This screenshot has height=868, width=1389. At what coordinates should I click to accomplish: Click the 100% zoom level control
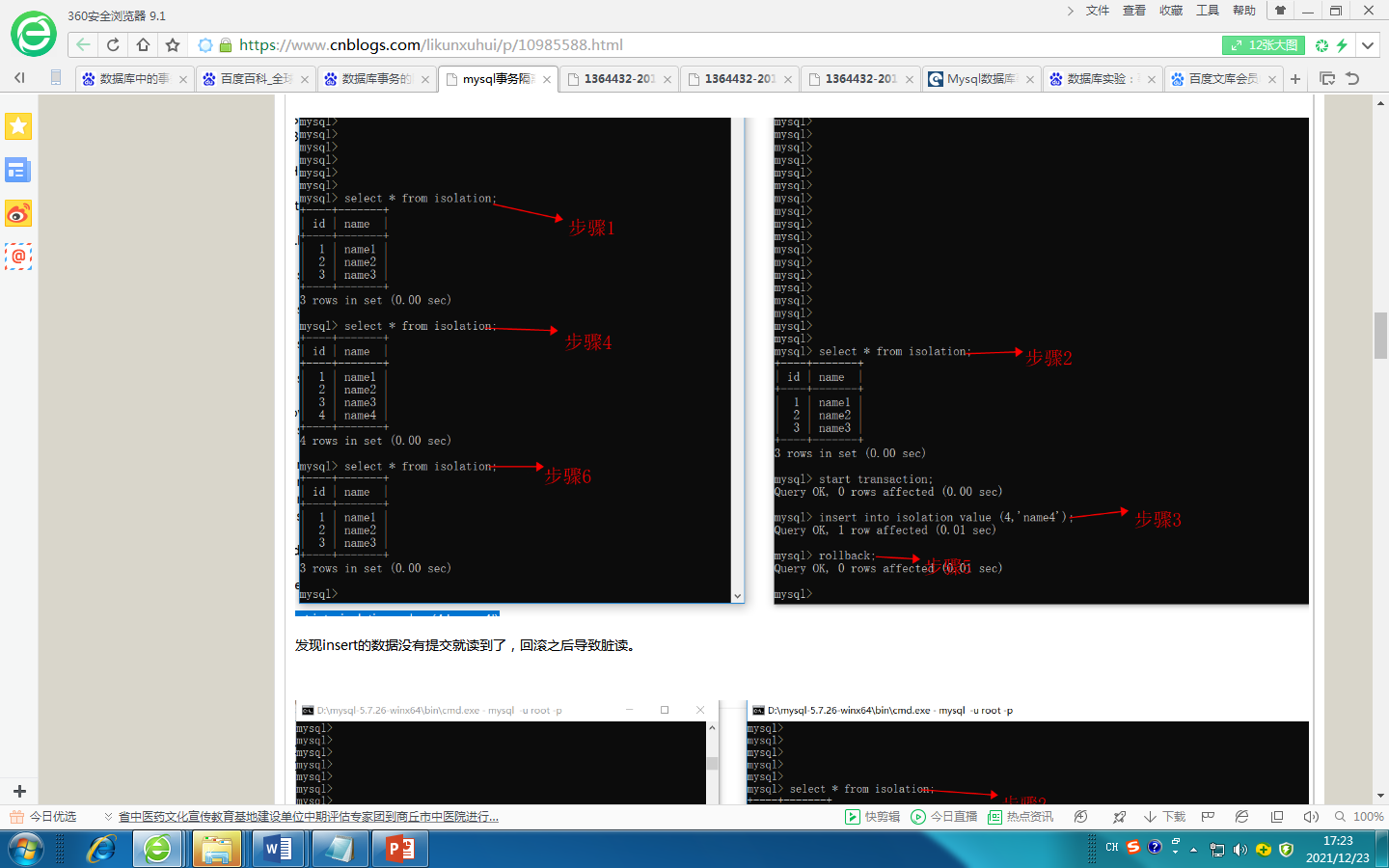click(x=1359, y=817)
